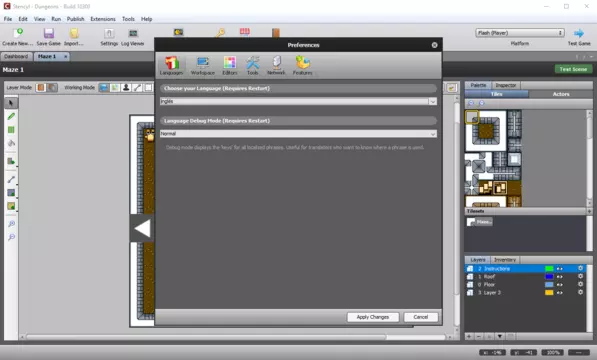Click the green Instructions layer color swatch
This screenshot has height=360, width=597.
pos(549,269)
